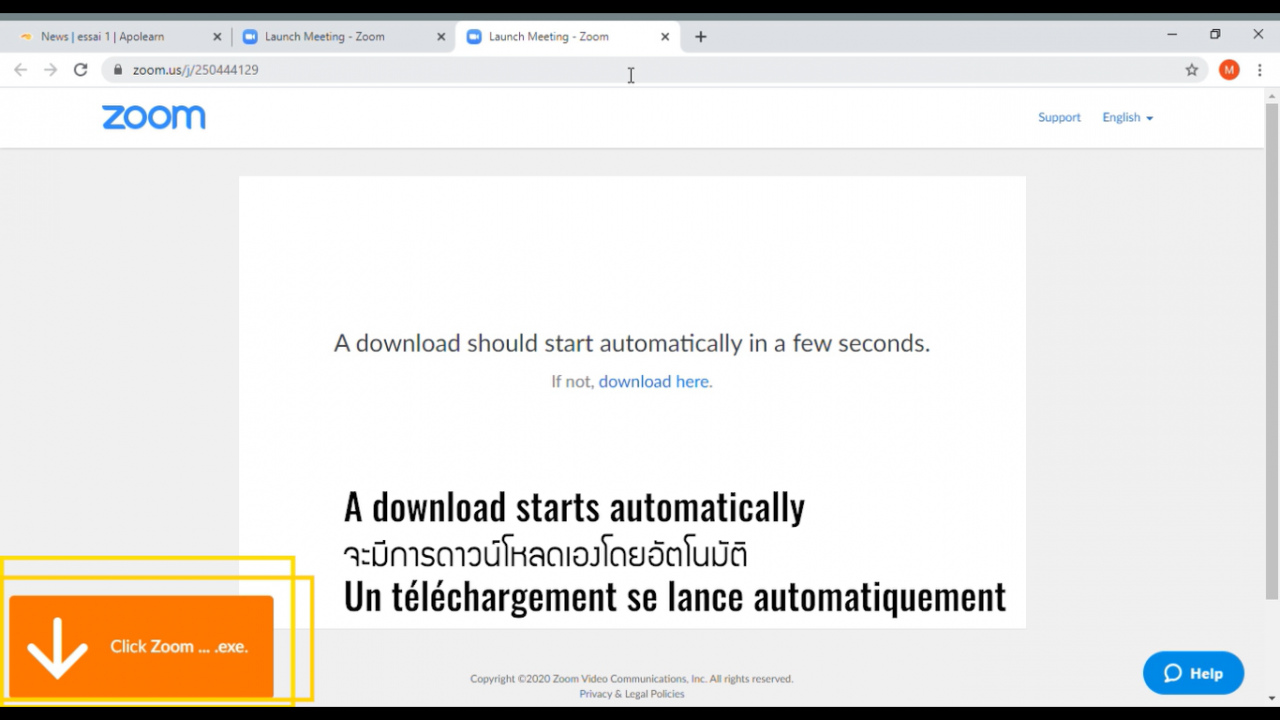The height and width of the screenshot is (720, 1280).
Task: Minimize the Chrome window
Action: click(x=1172, y=35)
